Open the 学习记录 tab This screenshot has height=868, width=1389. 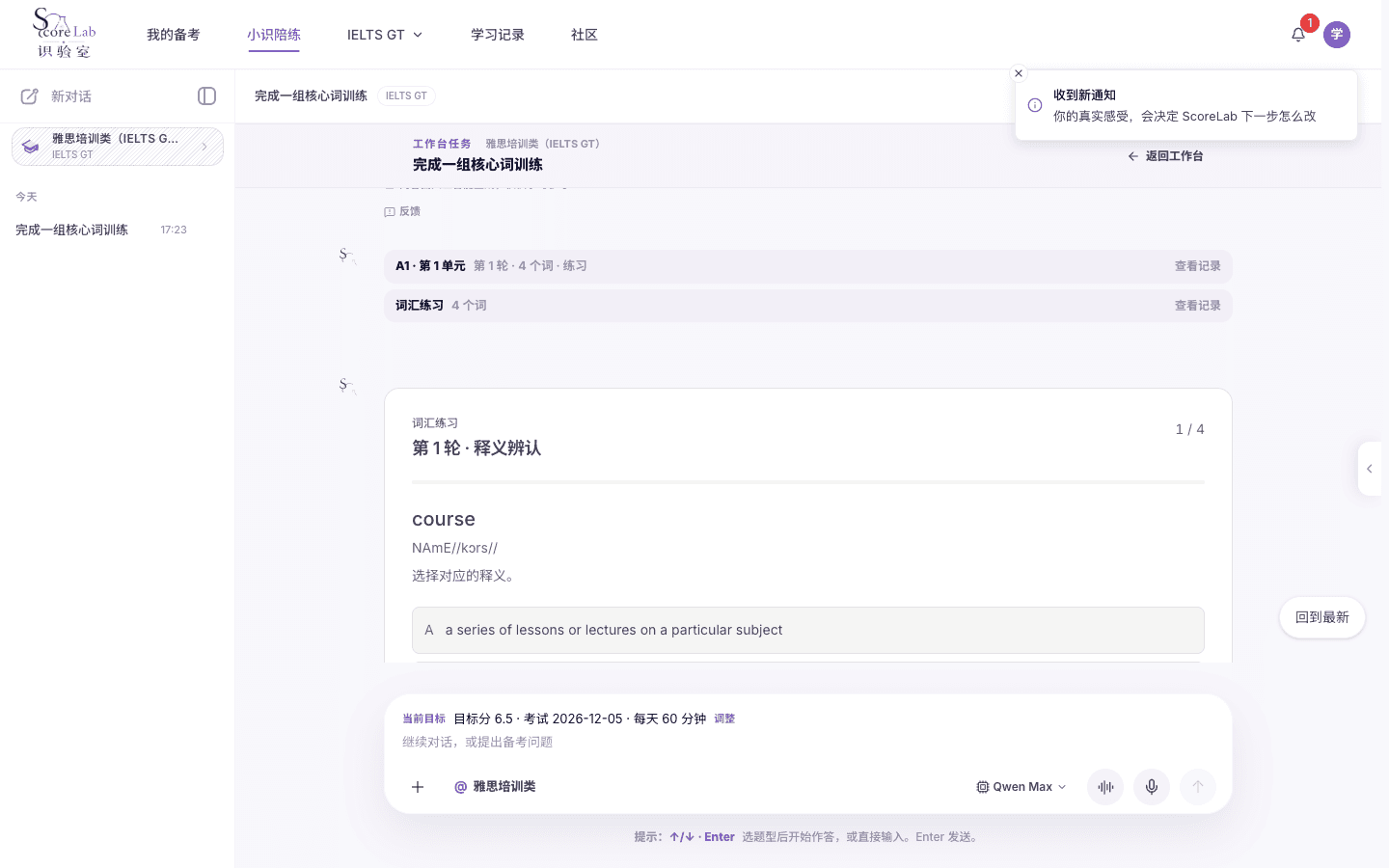point(498,35)
